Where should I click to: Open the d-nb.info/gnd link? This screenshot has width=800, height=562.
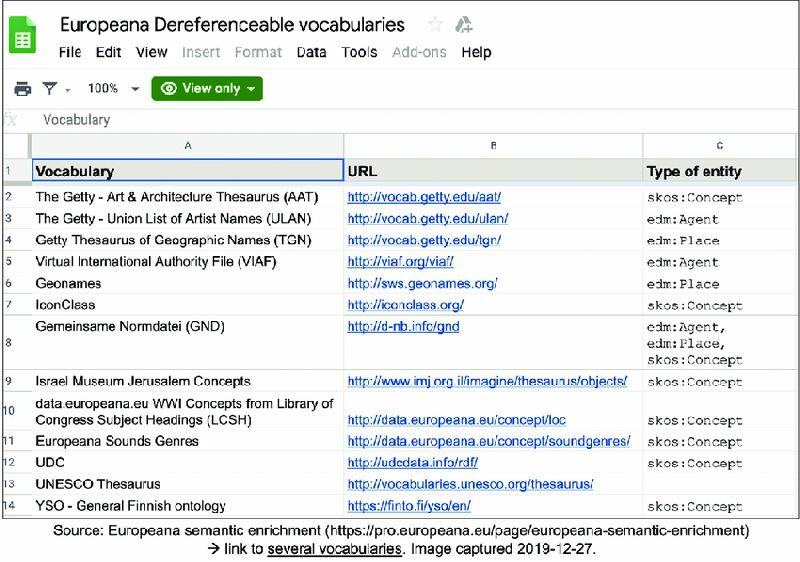pyautogui.click(x=403, y=326)
